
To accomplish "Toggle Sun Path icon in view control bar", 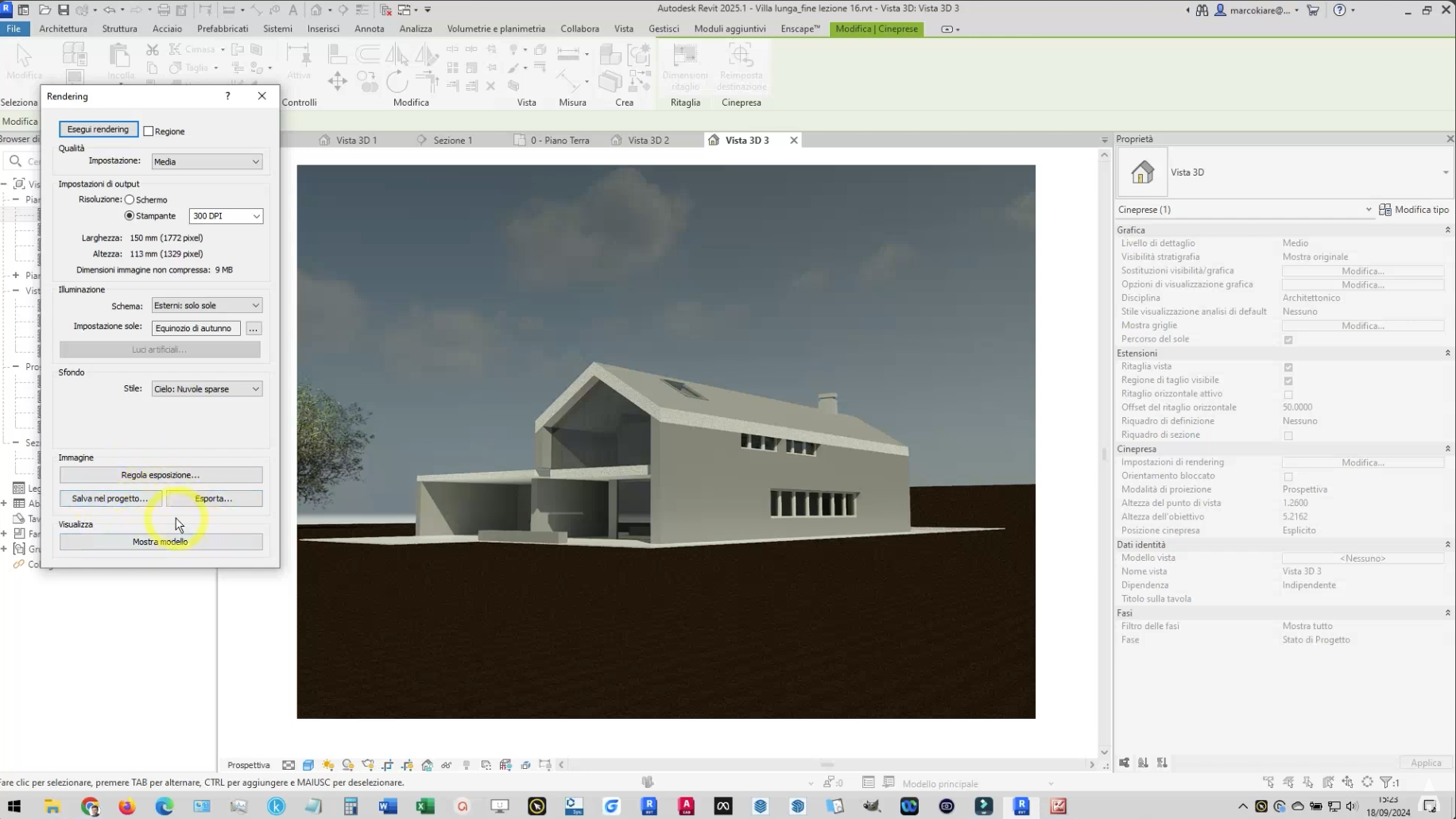I will [x=328, y=765].
